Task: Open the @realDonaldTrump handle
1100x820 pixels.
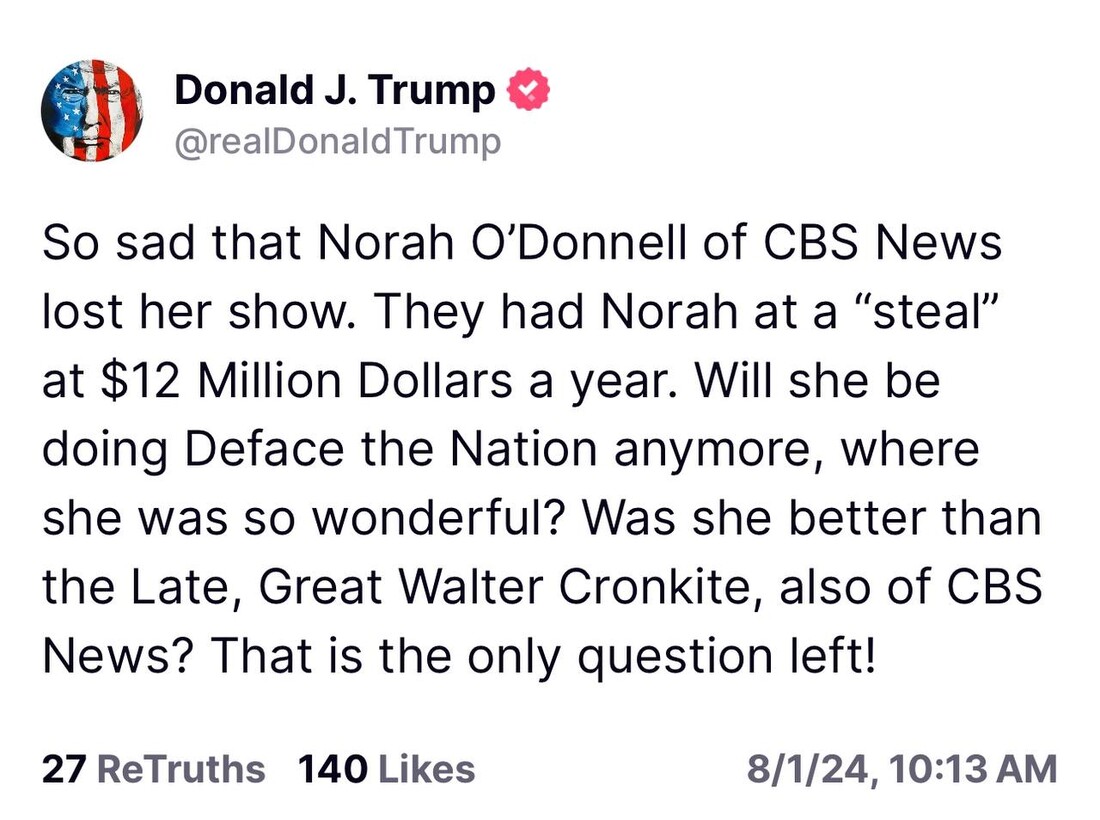Action: point(337,142)
